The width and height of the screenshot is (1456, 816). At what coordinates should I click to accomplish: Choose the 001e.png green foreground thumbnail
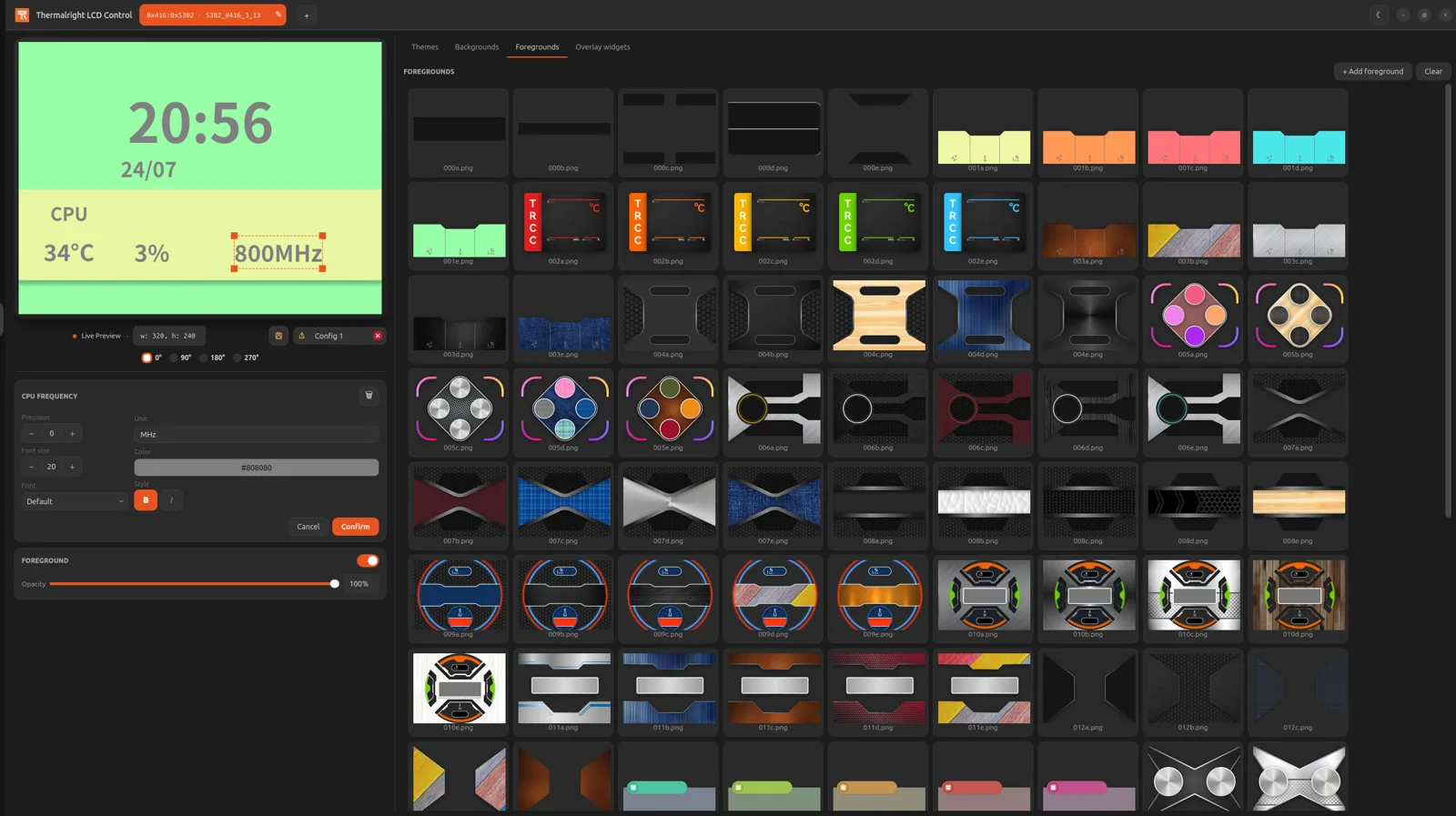pyautogui.click(x=459, y=226)
